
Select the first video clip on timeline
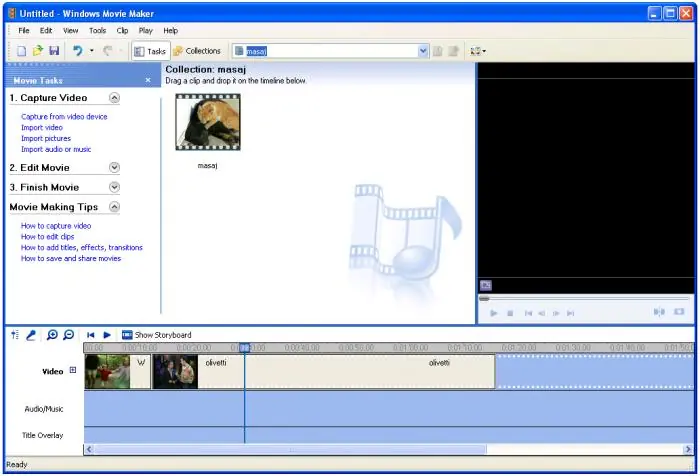(117, 372)
